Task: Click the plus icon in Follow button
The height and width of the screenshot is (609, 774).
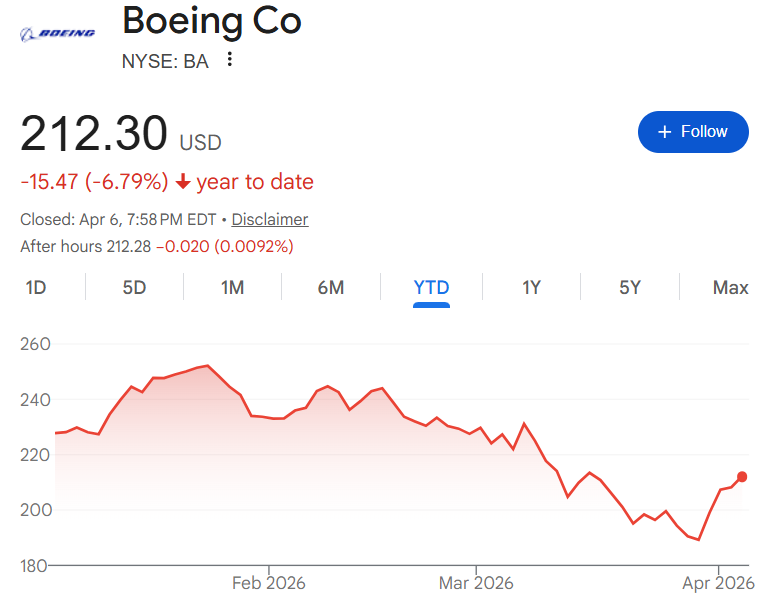Action: (x=664, y=132)
